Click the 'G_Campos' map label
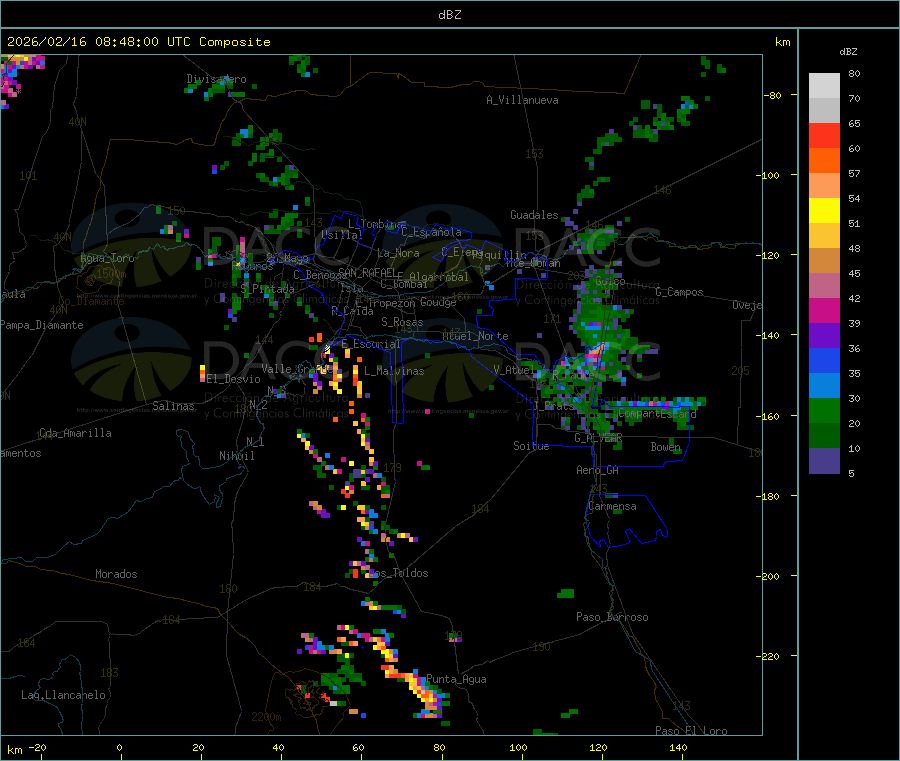The image size is (900, 761). coord(679,292)
